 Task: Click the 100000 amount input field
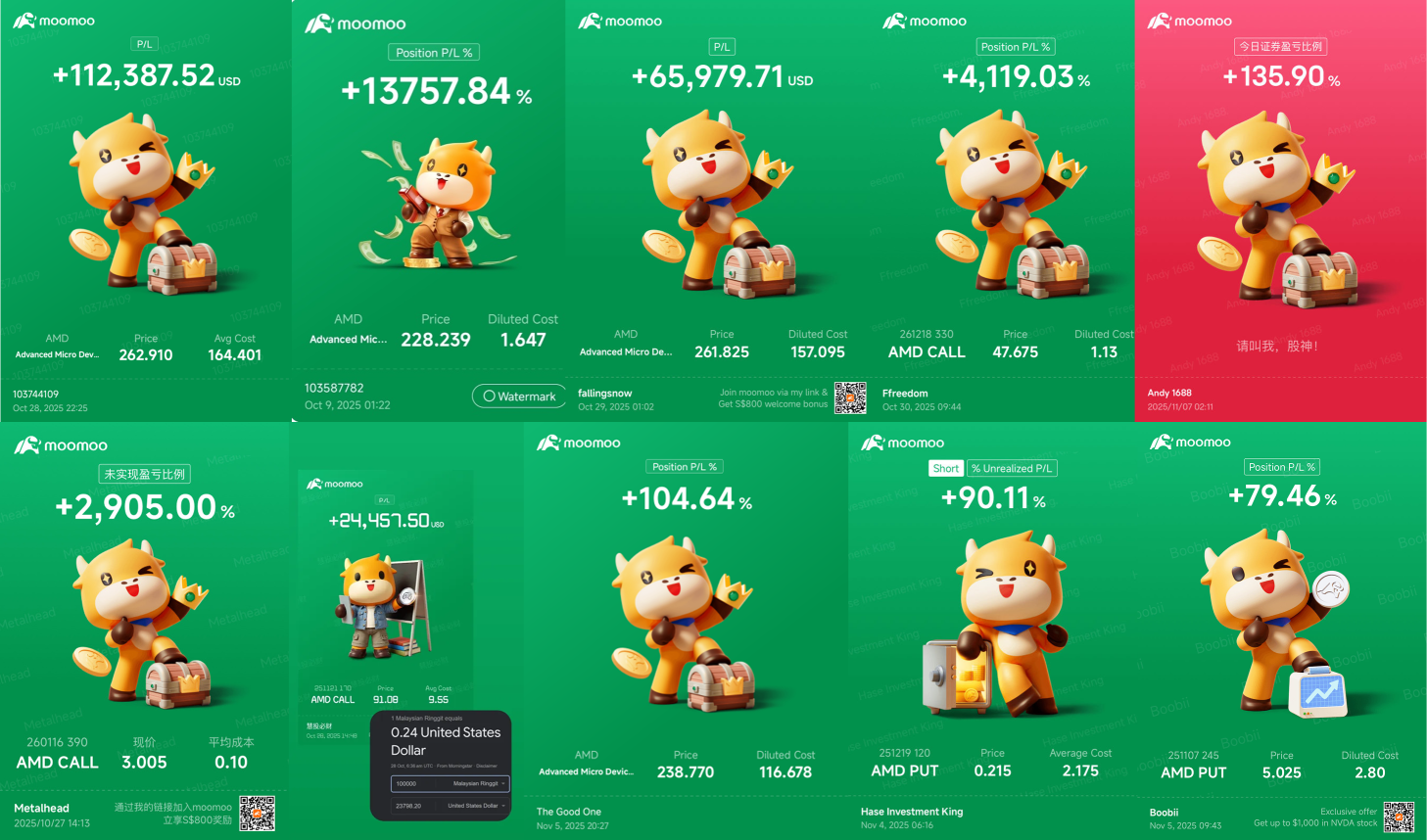pos(413,783)
